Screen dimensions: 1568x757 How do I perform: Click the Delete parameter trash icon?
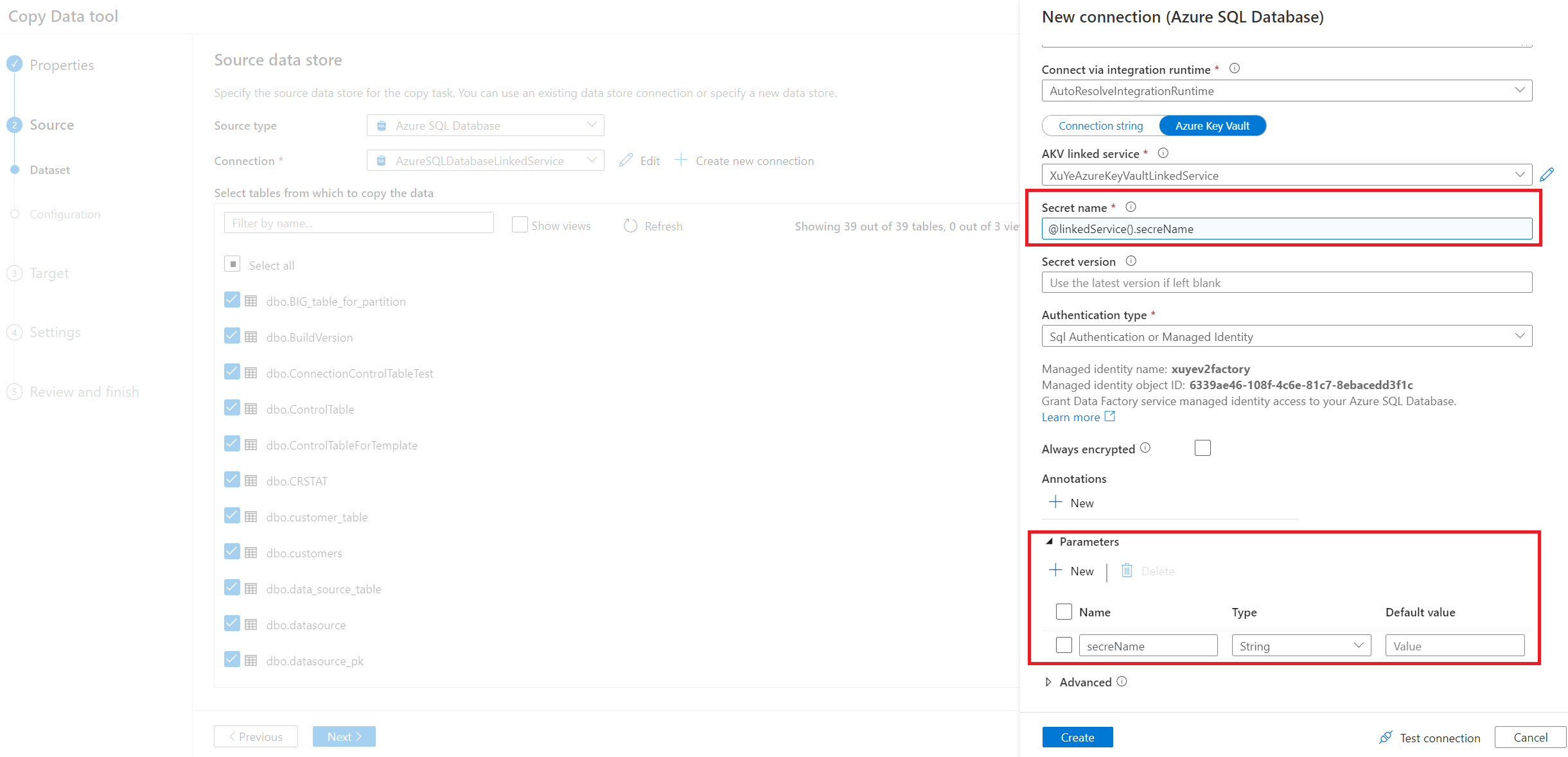(1127, 570)
